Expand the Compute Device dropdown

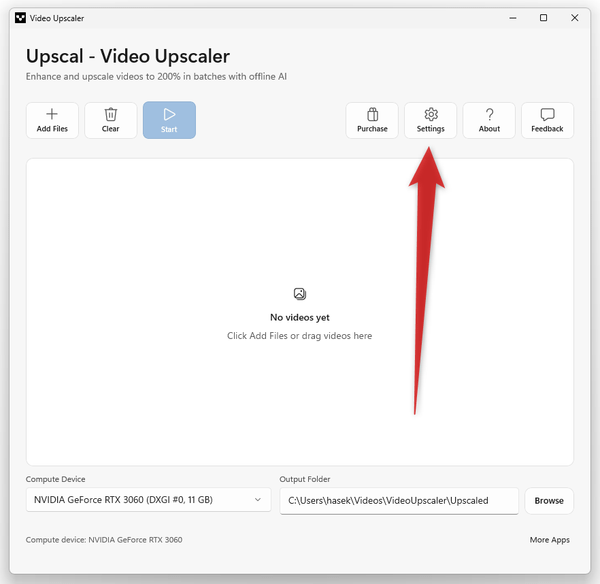(x=148, y=500)
